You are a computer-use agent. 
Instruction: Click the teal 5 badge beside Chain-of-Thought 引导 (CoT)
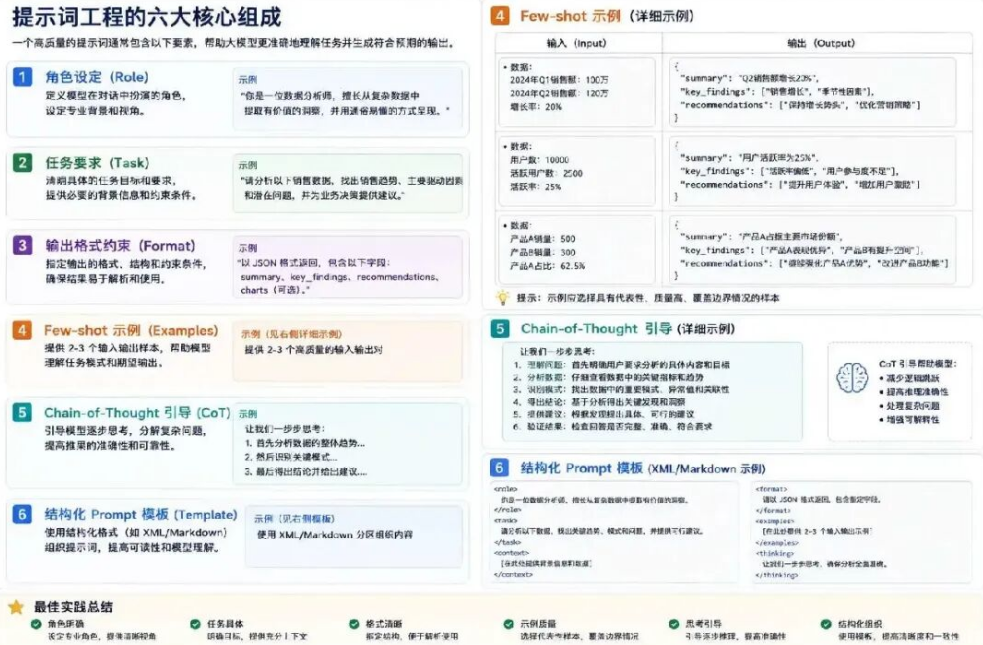[22, 412]
